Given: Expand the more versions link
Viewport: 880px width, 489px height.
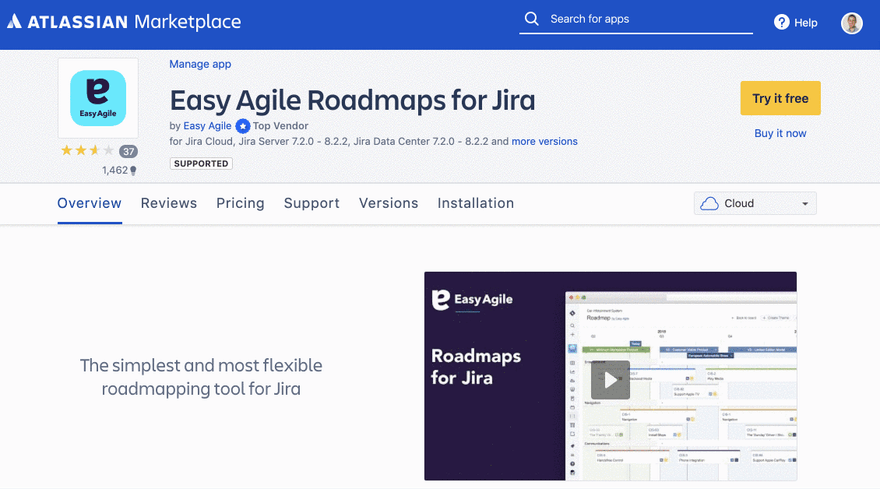Looking at the screenshot, I should (544, 142).
